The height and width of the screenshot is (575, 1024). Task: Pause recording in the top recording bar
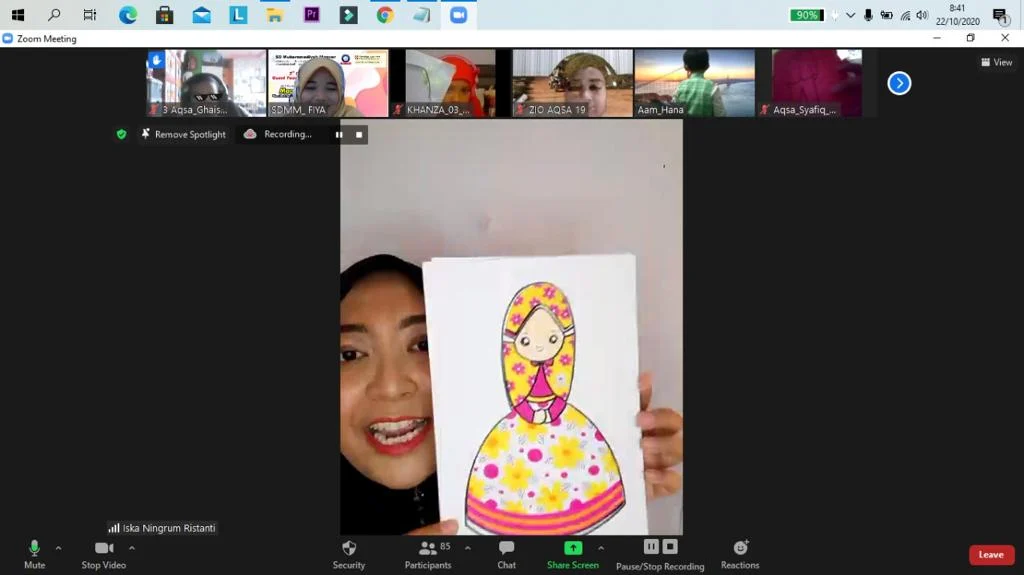(339, 134)
